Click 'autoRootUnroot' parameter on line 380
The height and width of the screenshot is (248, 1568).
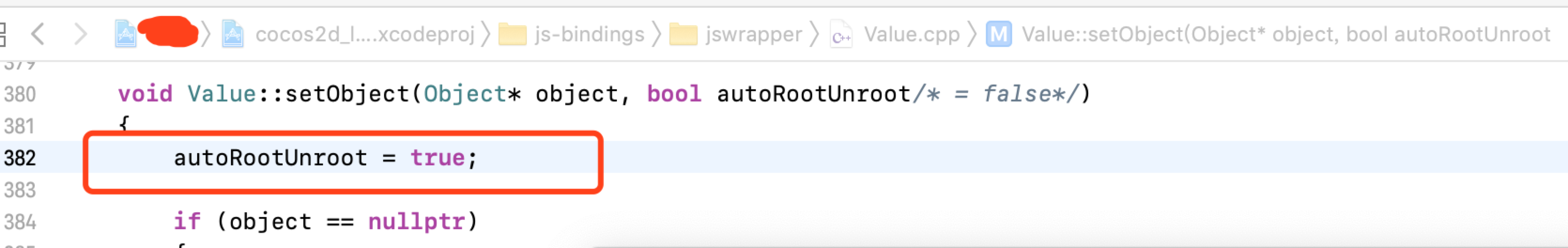coord(814,94)
